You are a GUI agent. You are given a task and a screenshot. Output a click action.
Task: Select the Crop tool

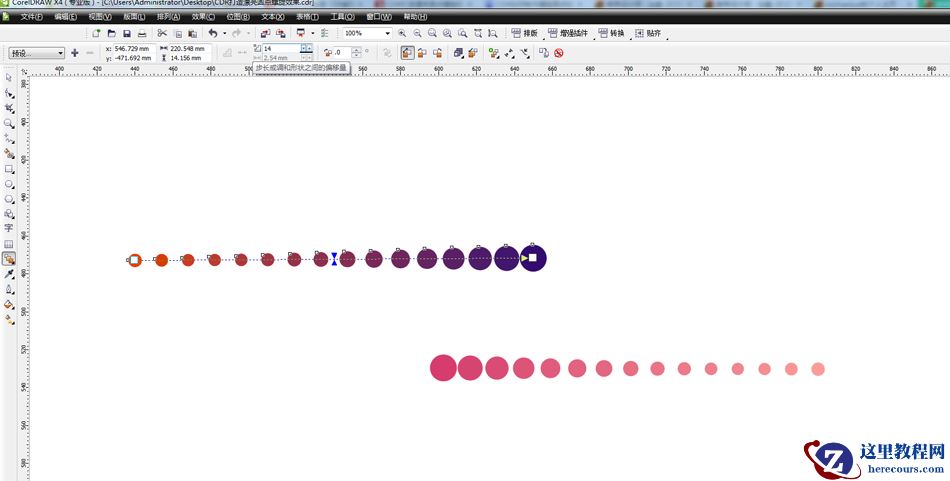pos(9,108)
